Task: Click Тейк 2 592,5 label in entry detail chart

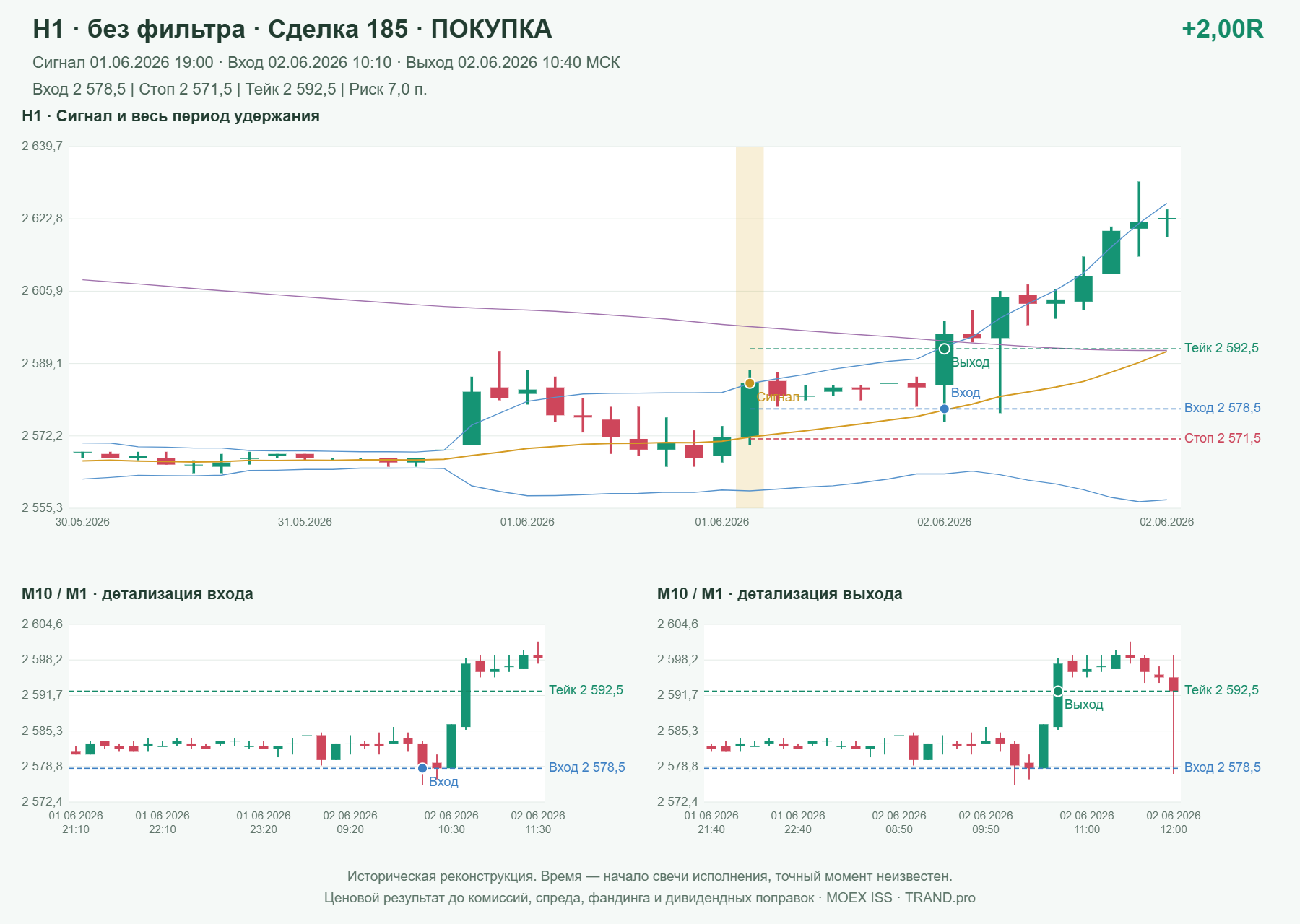Action: [x=586, y=690]
